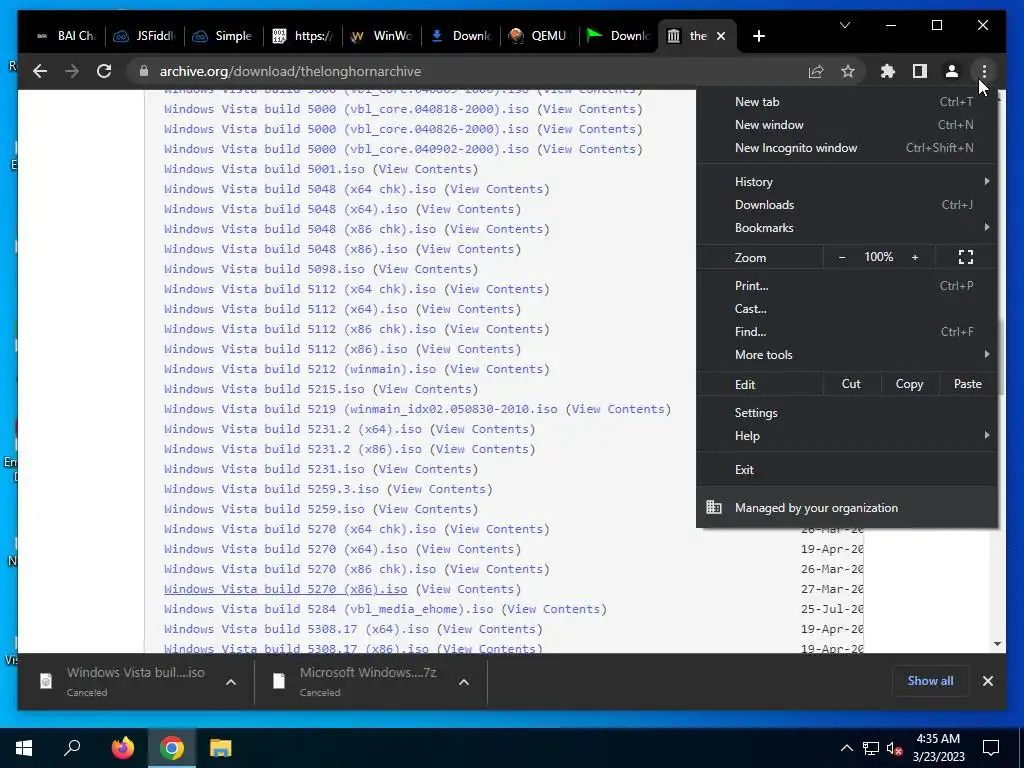1024x768 pixels.
Task: Toggle the browser side panel icon
Action: point(920,71)
